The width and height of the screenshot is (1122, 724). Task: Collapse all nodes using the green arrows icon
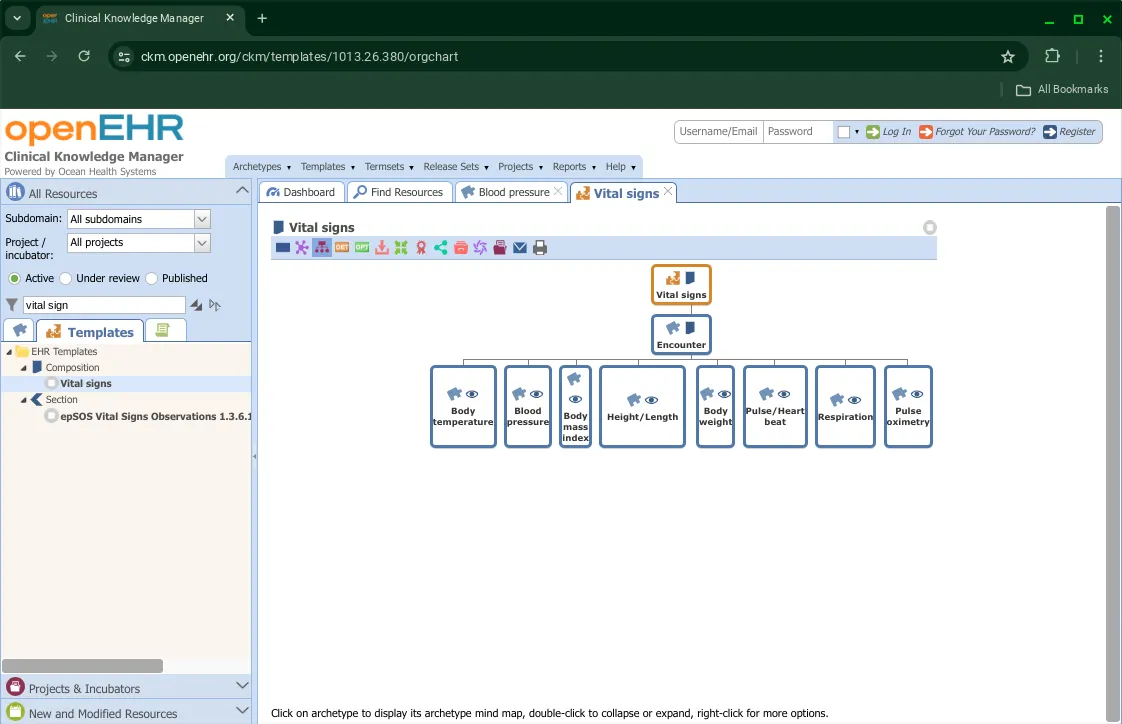[x=401, y=248]
